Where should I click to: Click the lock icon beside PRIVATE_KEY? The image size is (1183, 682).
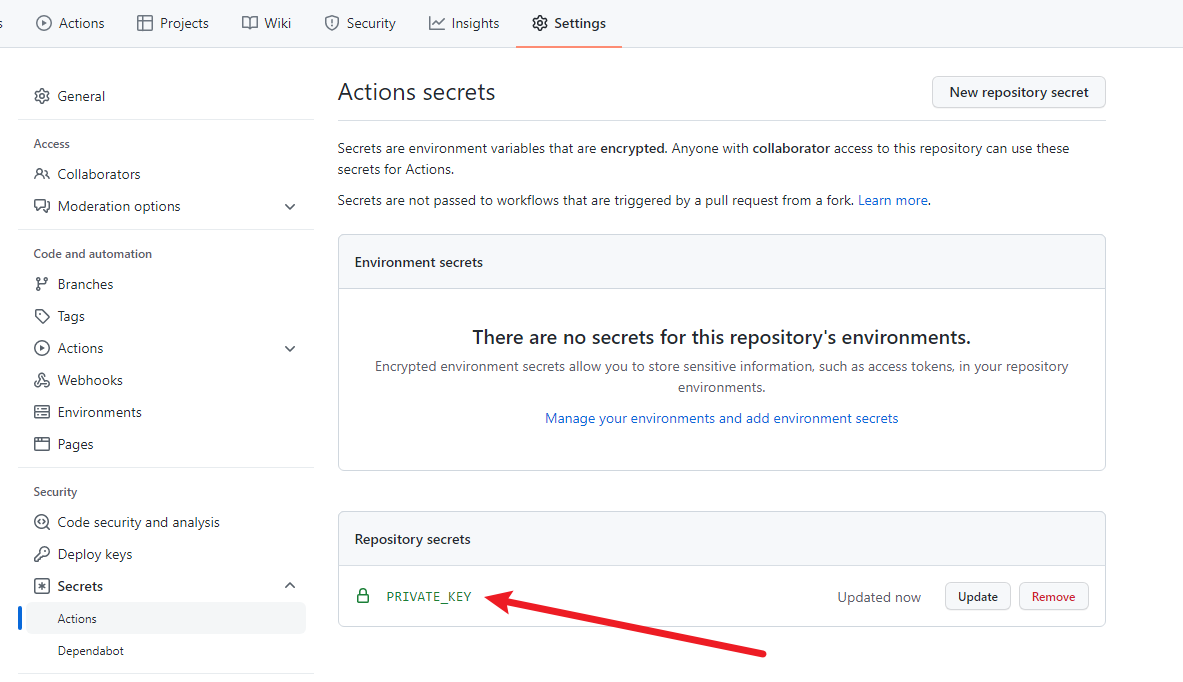[363, 596]
